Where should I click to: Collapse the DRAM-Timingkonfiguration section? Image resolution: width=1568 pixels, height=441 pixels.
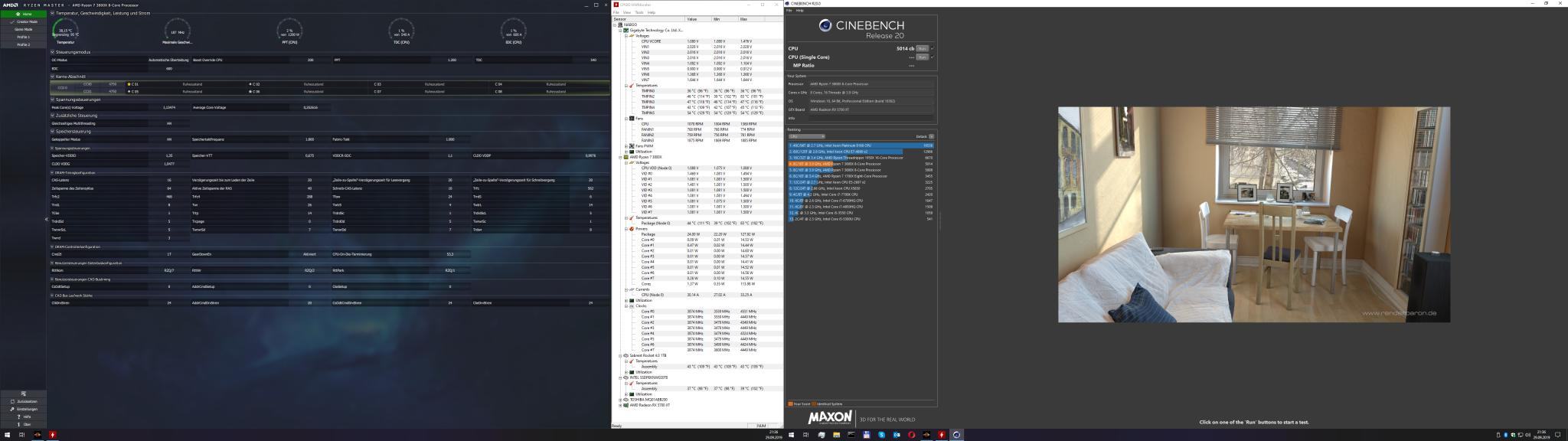point(53,173)
